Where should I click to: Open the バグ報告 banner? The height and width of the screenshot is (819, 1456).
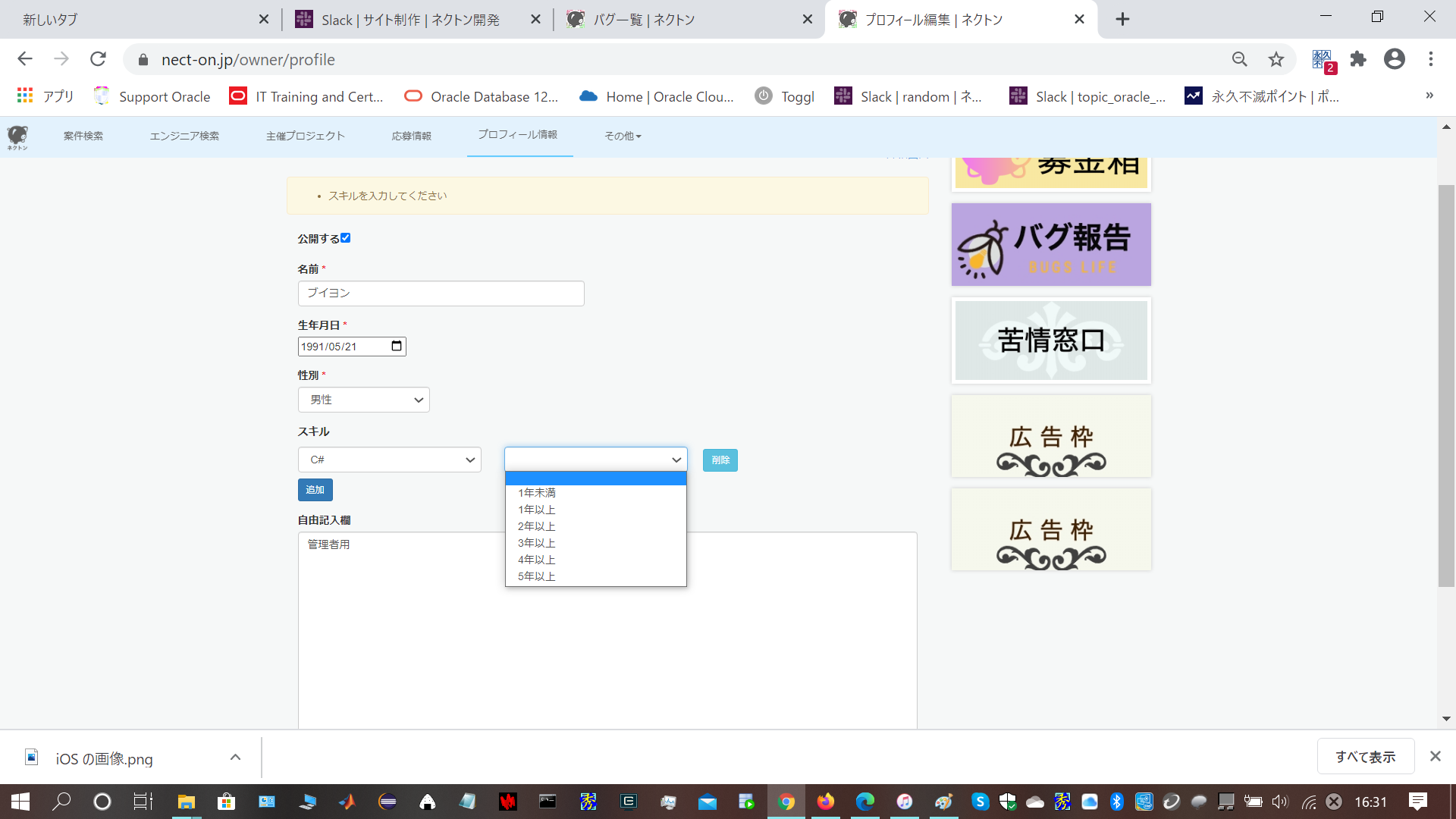coord(1051,244)
